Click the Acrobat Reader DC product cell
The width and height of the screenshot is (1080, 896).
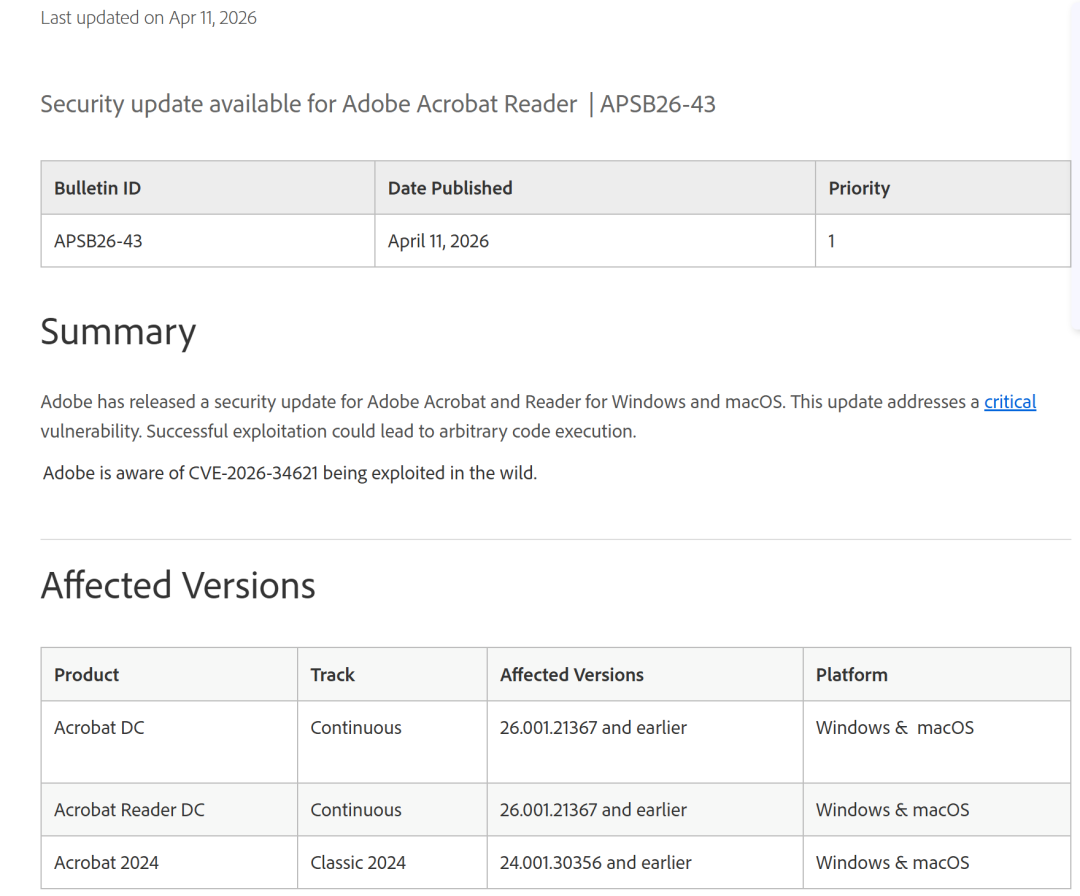point(129,810)
